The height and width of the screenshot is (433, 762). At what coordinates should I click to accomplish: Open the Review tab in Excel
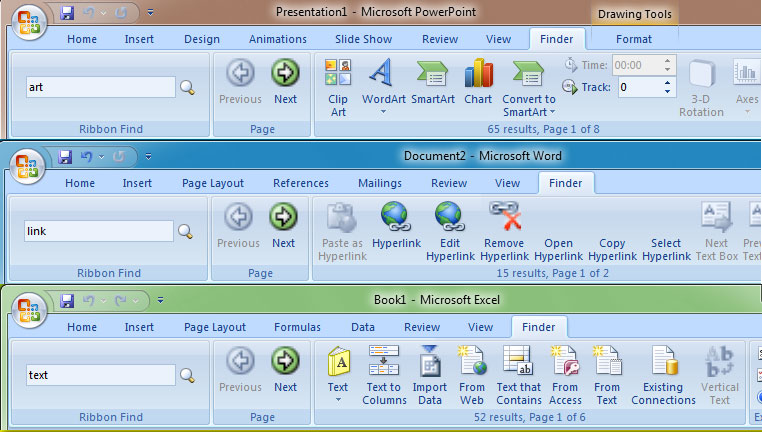[x=422, y=327]
